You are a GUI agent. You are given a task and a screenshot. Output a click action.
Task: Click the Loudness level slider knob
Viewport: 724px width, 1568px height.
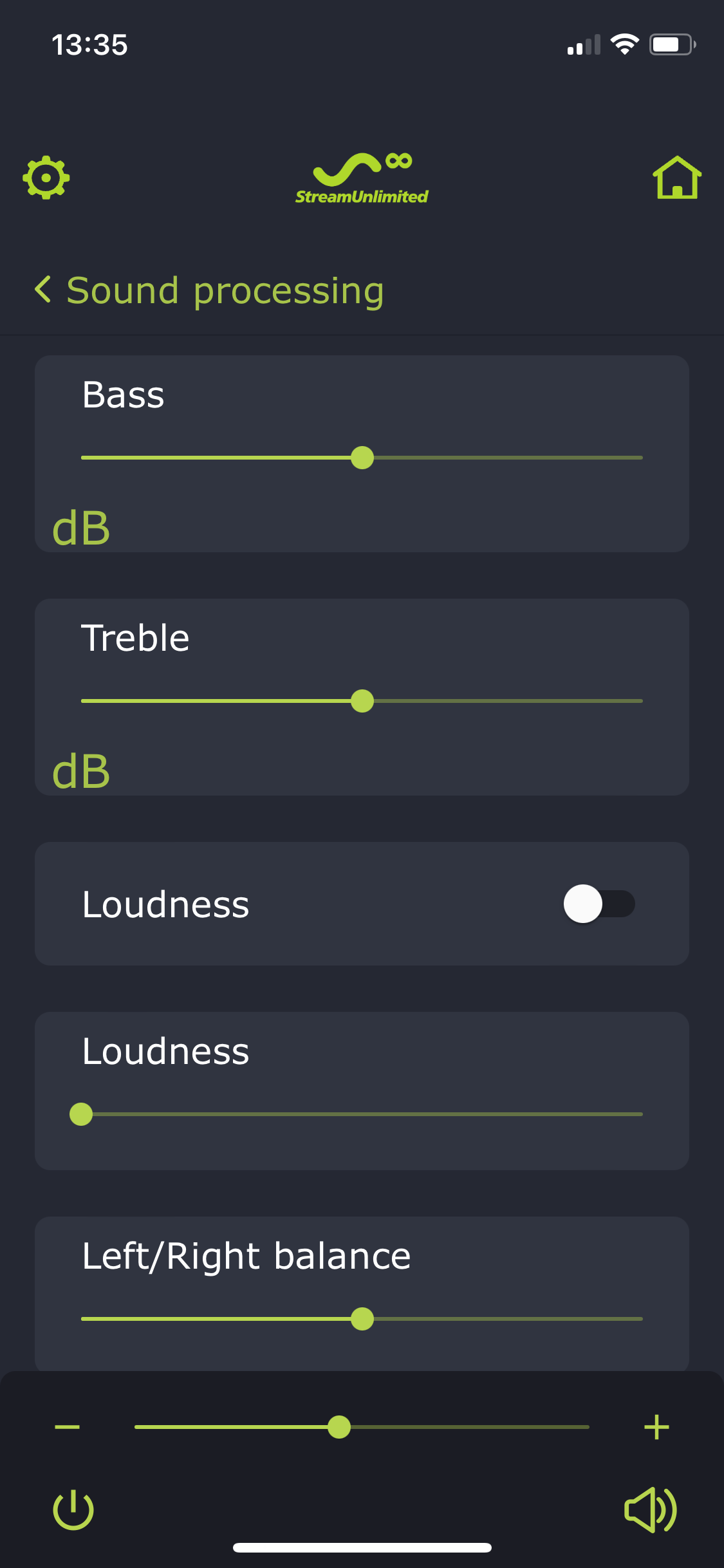tap(81, 1114)
